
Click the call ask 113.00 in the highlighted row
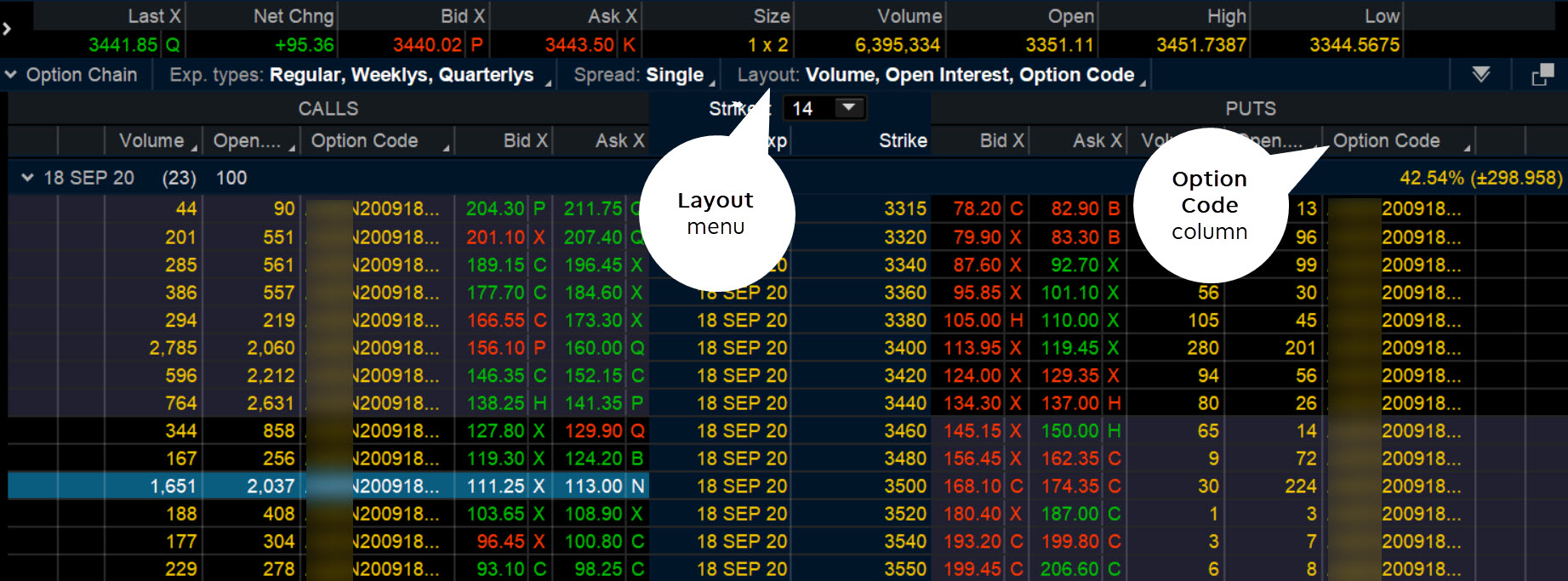[x=593, y=486]
